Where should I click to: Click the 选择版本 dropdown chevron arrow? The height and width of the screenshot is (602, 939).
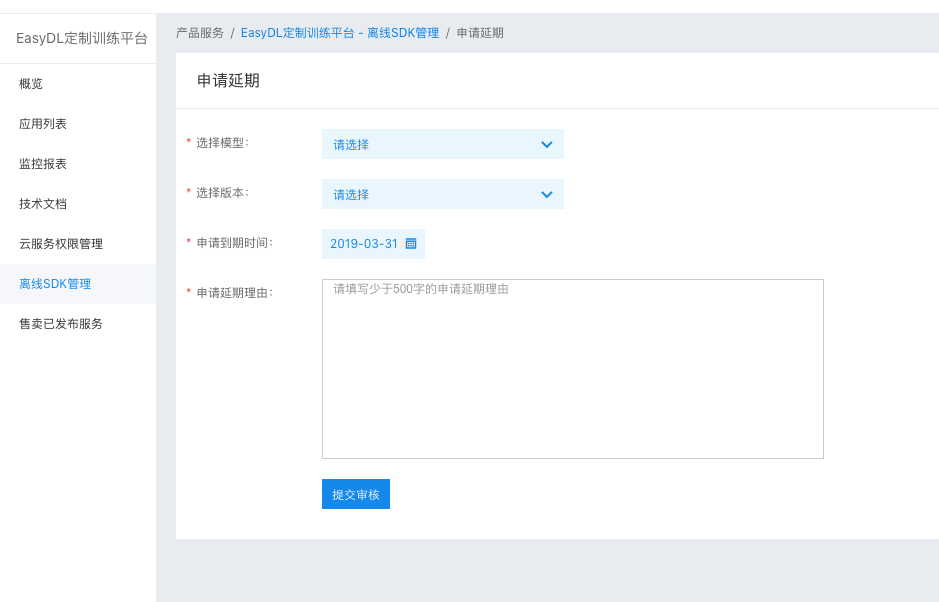pyautogui.click(x=547, y=195)
